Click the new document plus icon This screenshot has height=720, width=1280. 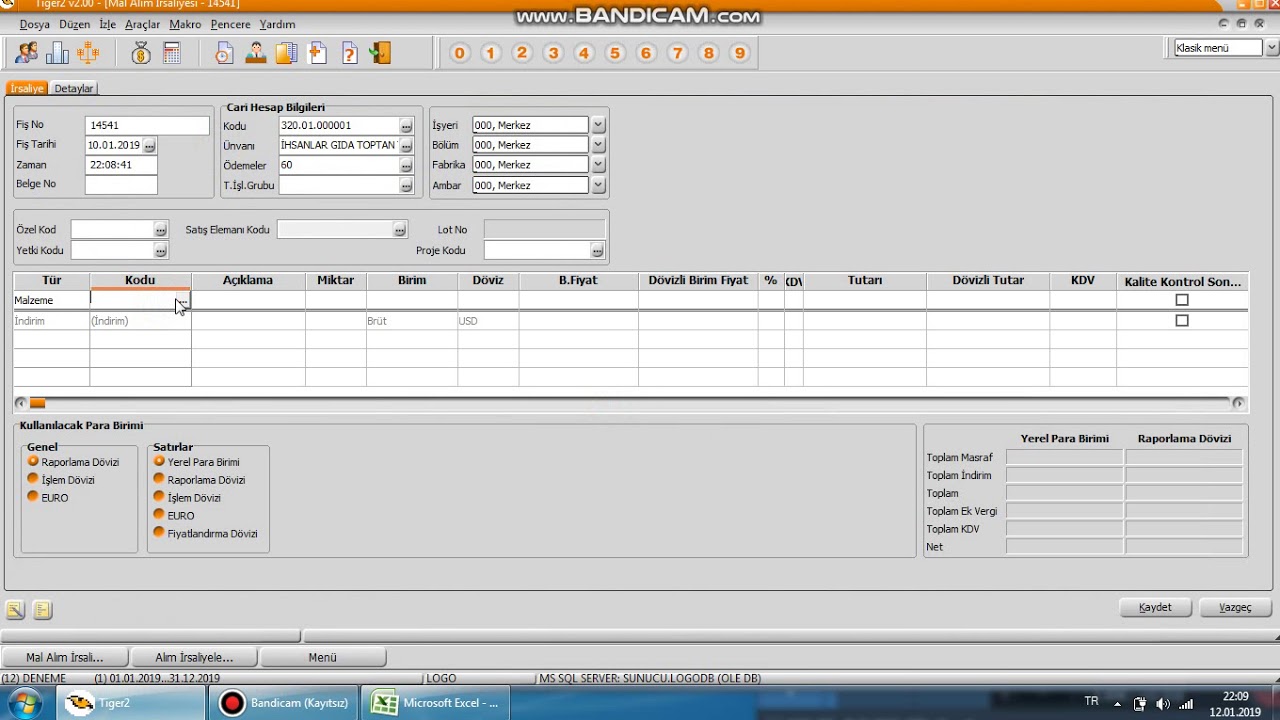(318, 53)
